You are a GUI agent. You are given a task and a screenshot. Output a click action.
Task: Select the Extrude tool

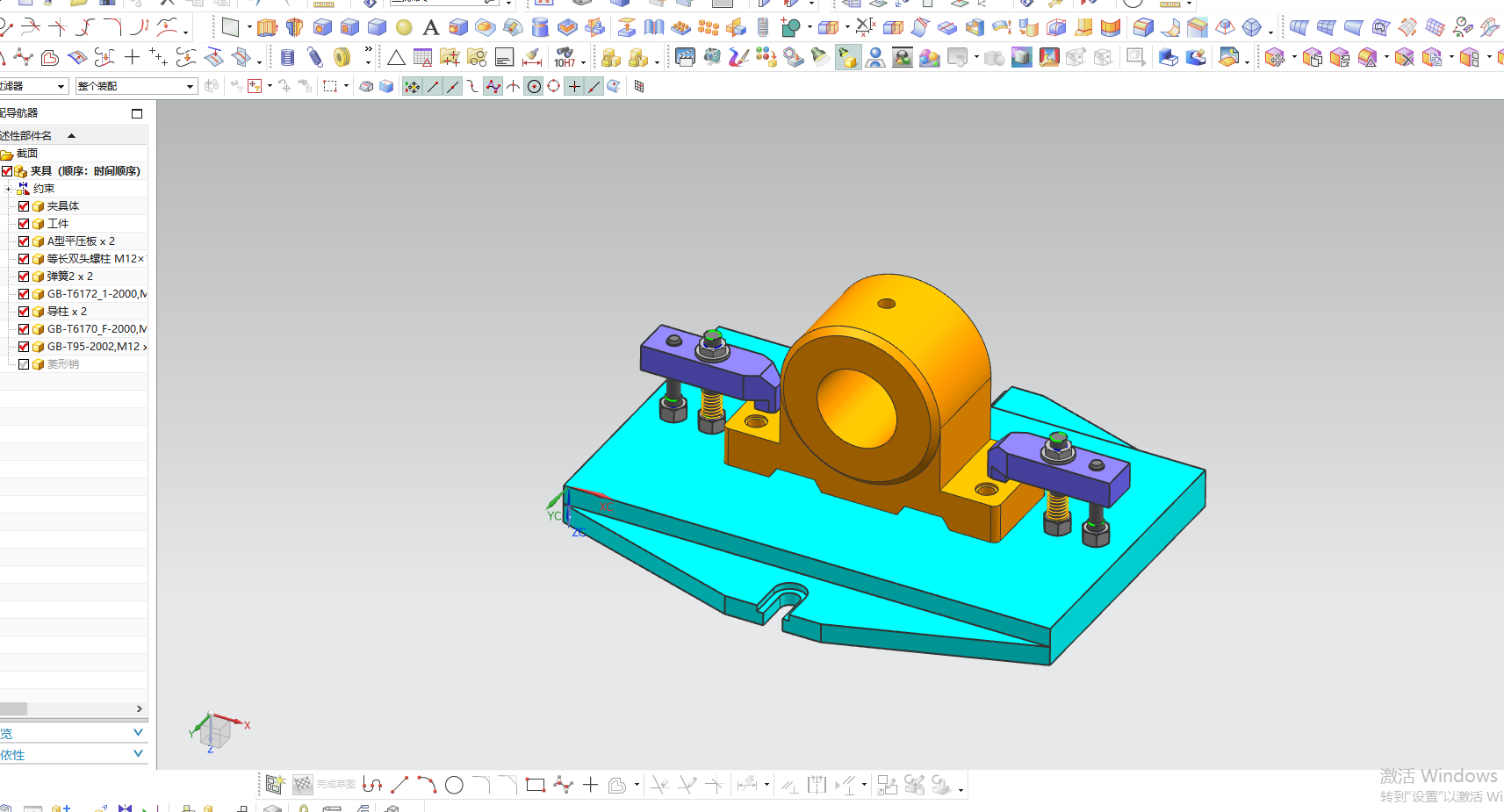[x=267, y=28]
